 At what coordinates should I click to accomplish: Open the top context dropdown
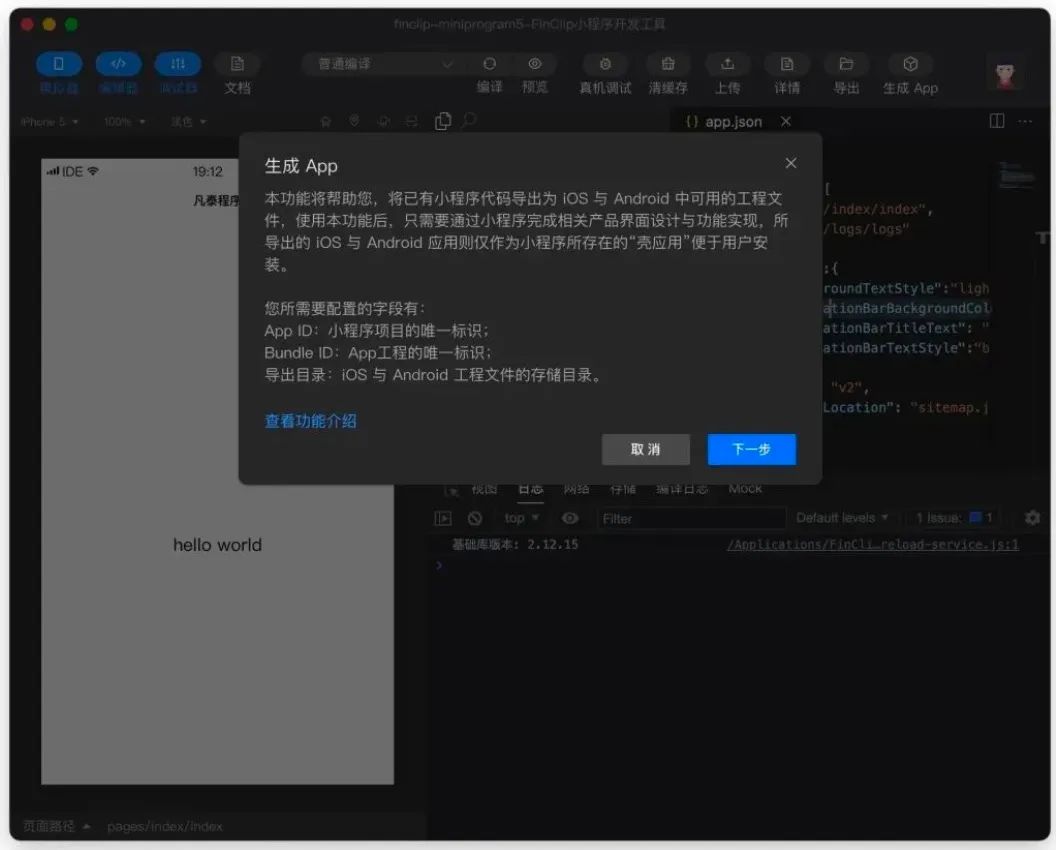(521, 518)
